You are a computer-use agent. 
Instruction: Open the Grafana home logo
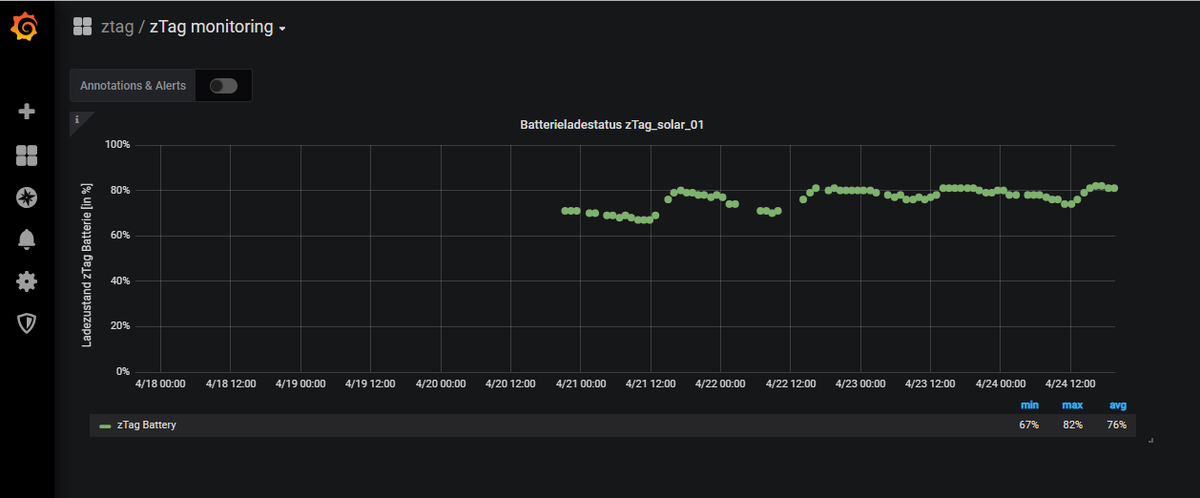pyautogui.click(x=26, y=28)
